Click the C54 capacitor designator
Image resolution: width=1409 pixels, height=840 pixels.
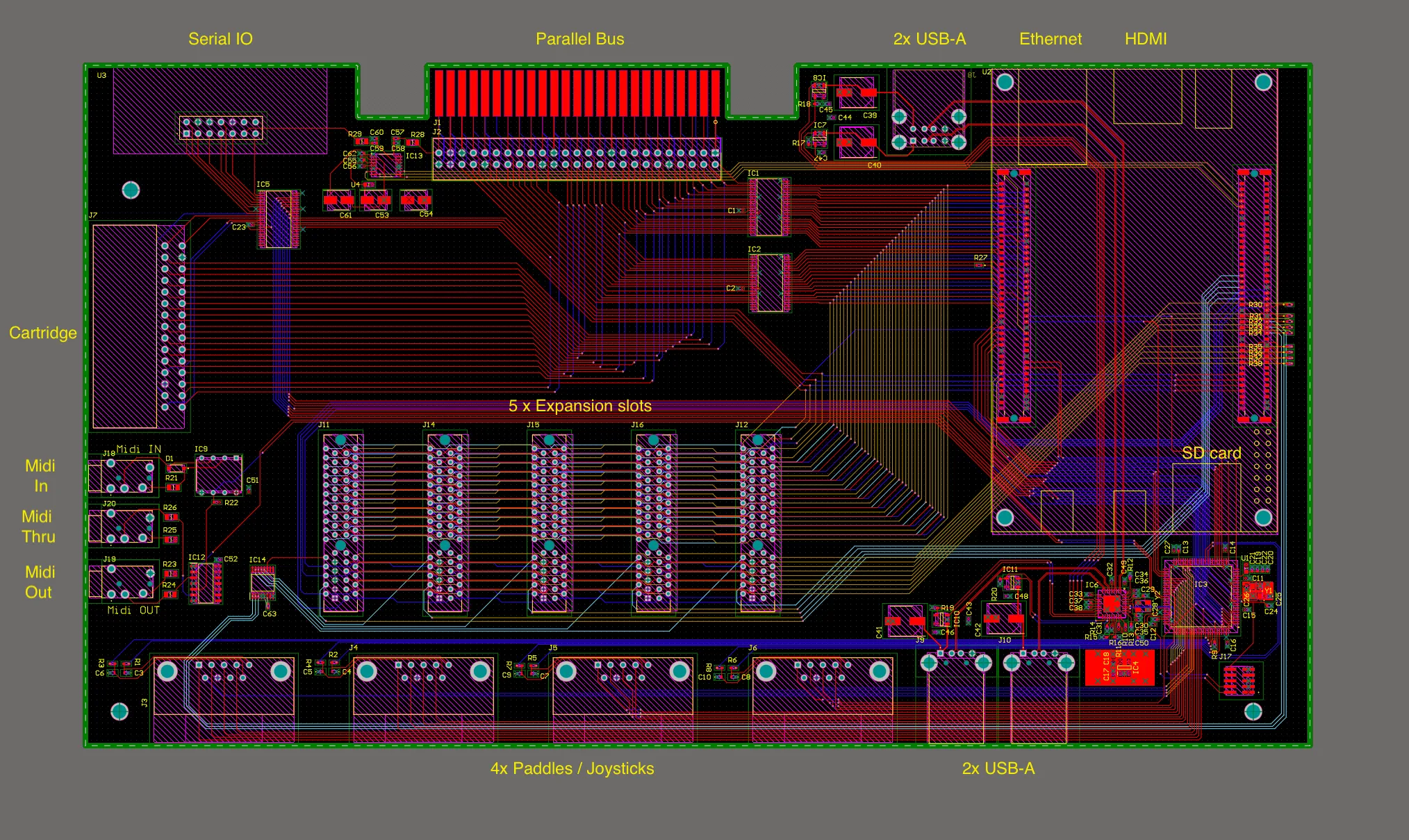click(x=426, y=214)
